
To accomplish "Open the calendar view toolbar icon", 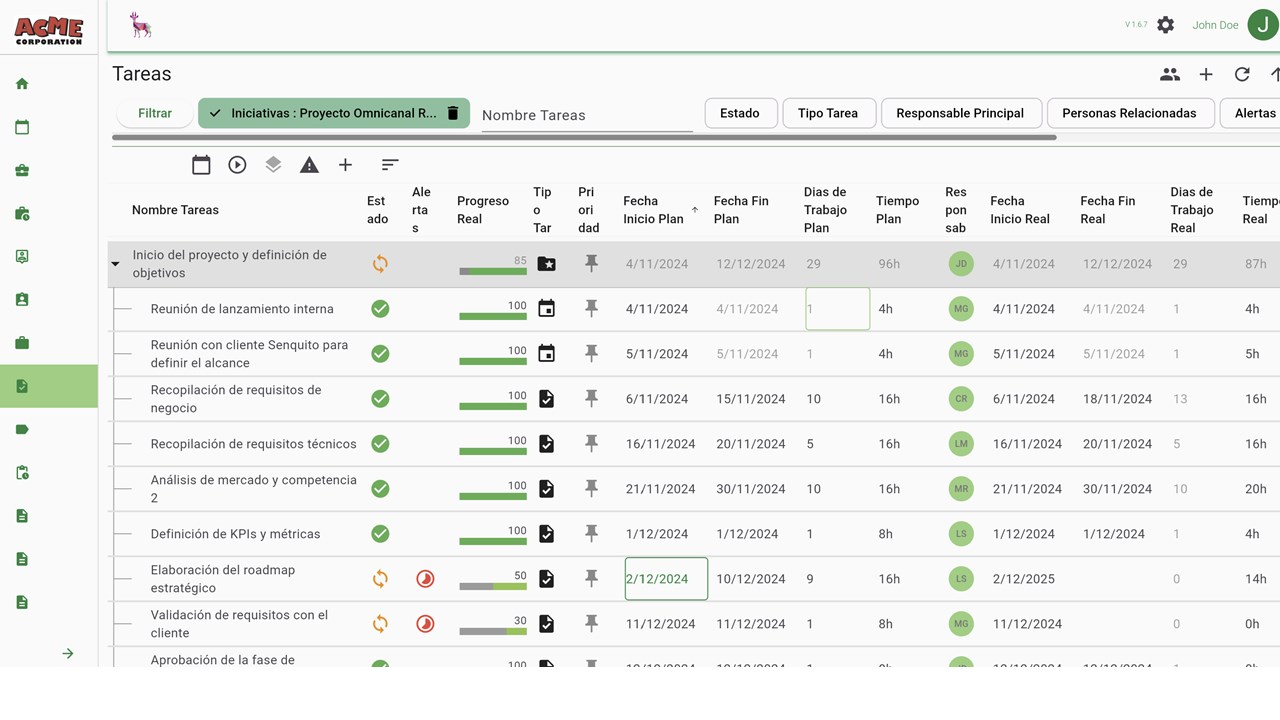I will [x=201, y=165].
